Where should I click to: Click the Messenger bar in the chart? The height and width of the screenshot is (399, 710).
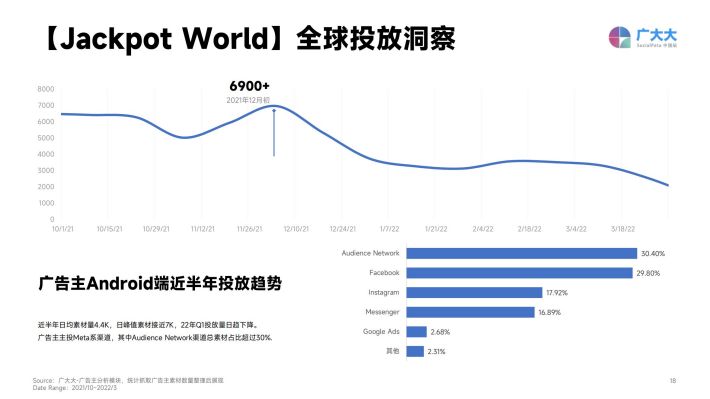point(470,312)
